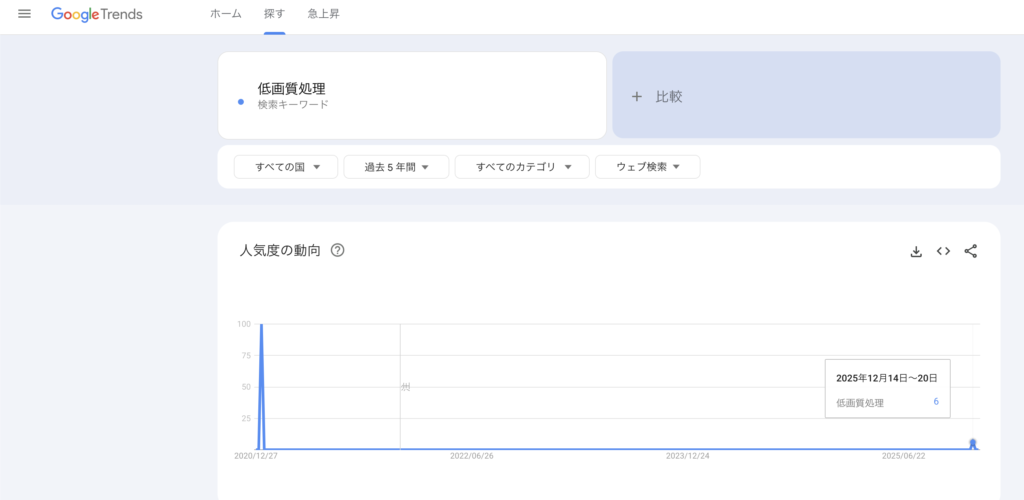Click the plus icon in 比較
1024x500 pixels.
coord(637,97)
